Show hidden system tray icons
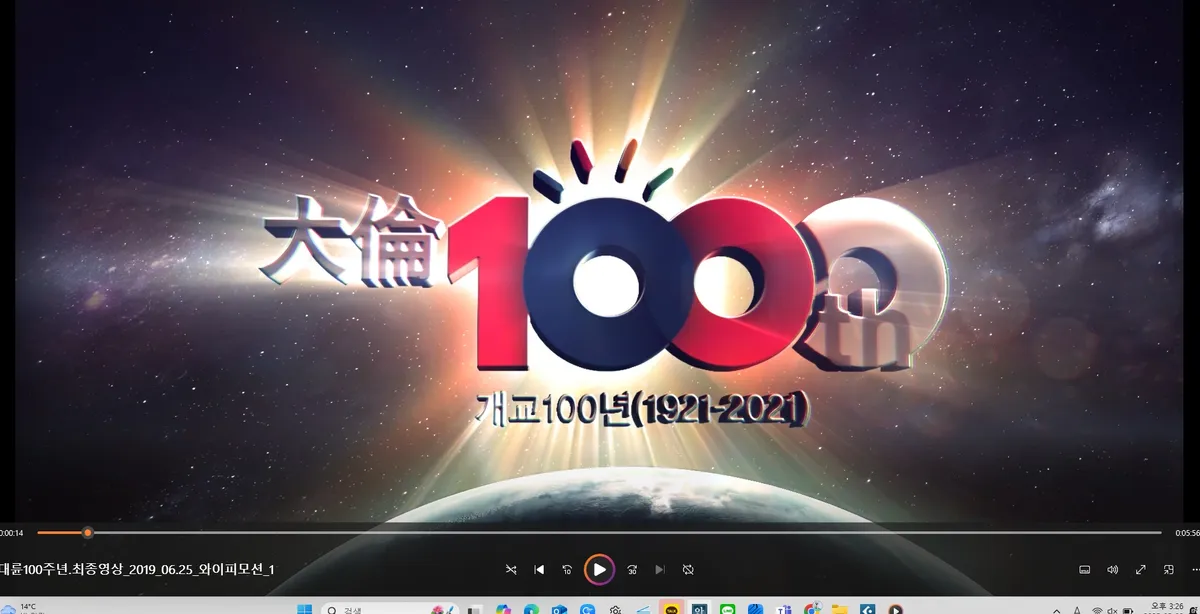The image size is (1200, 614). 1057,608
